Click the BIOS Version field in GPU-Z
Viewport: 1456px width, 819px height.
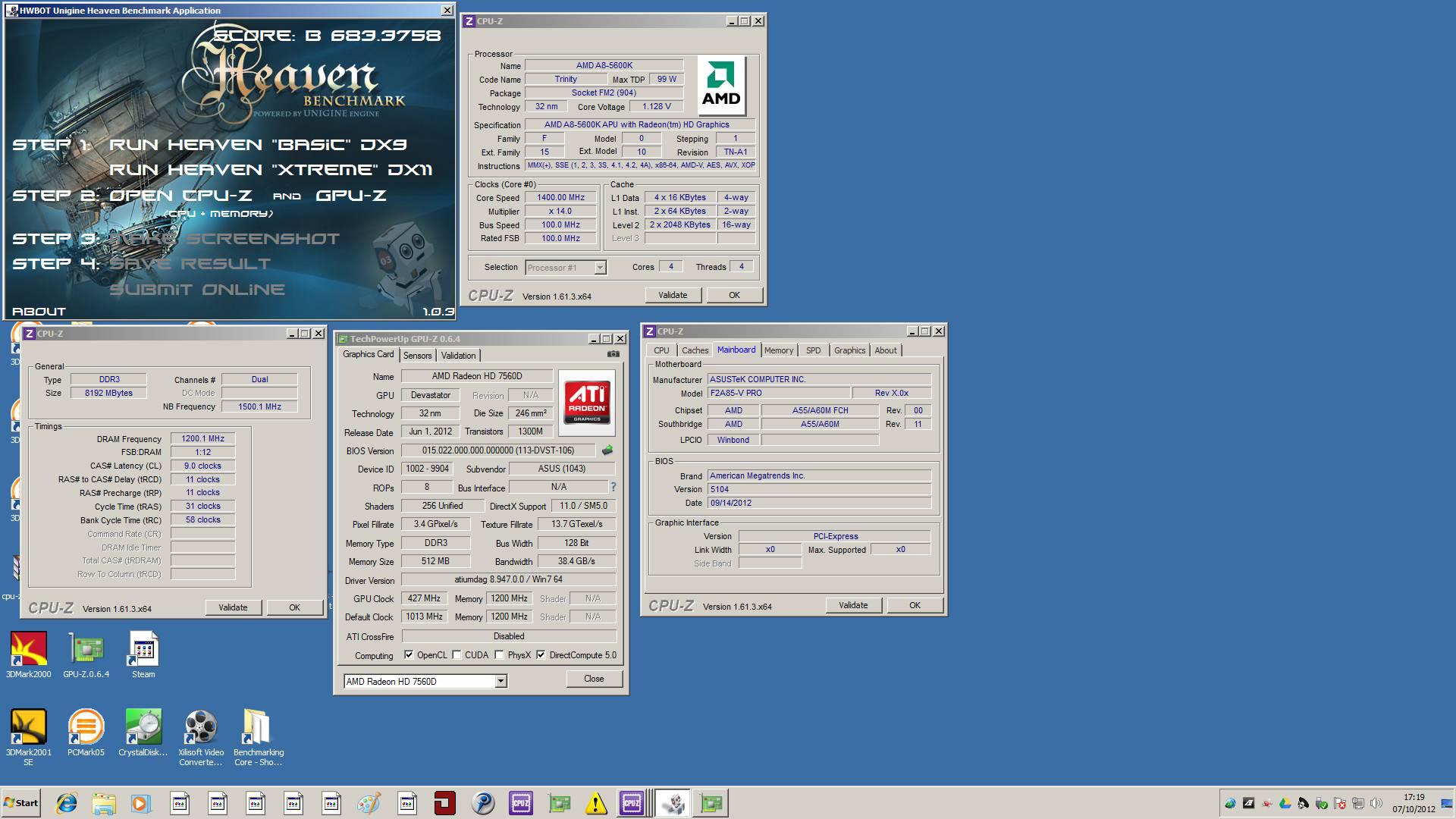[x=498, y=450]
